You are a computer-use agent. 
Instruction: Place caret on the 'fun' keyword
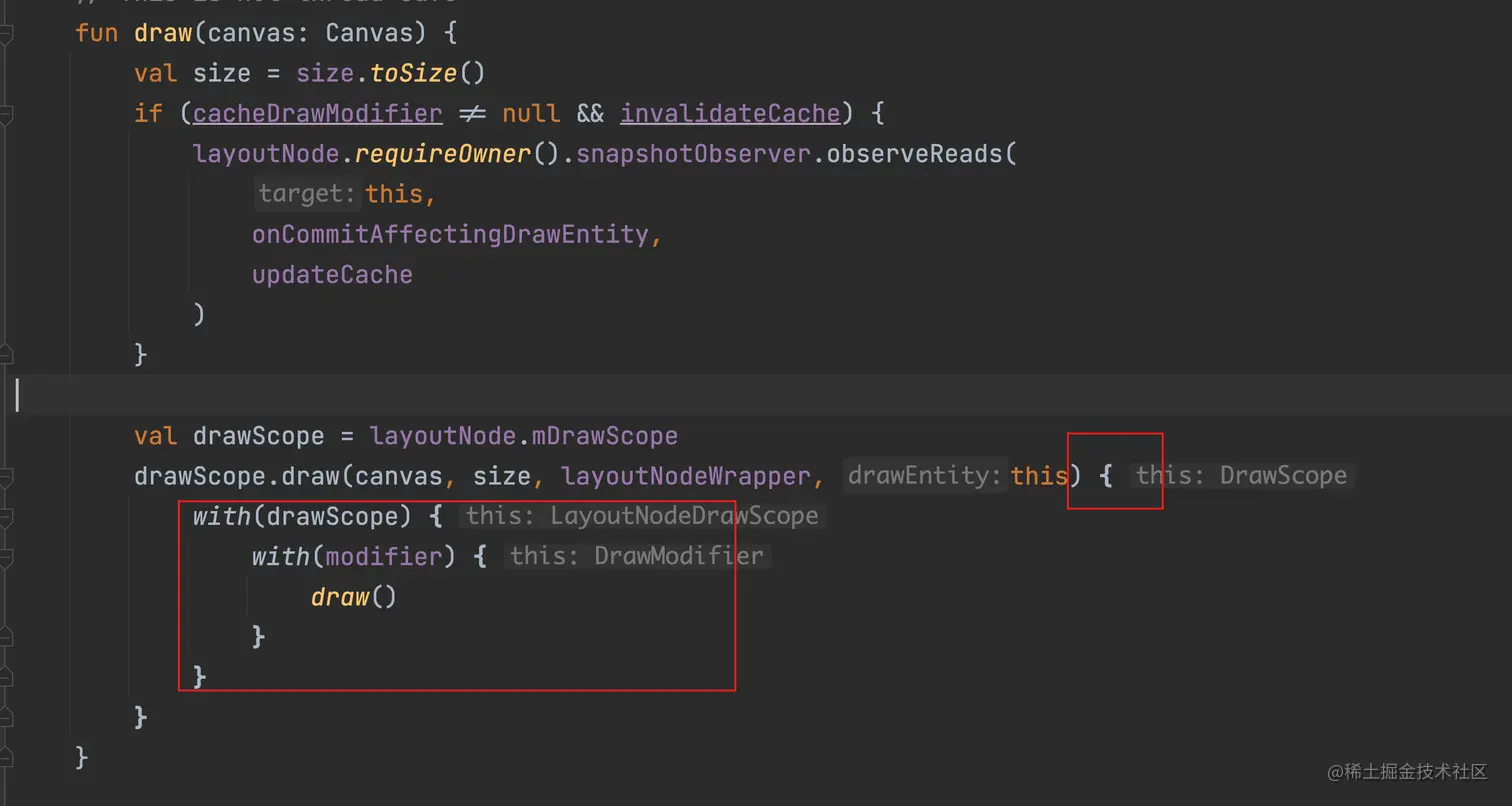[96, 33]
